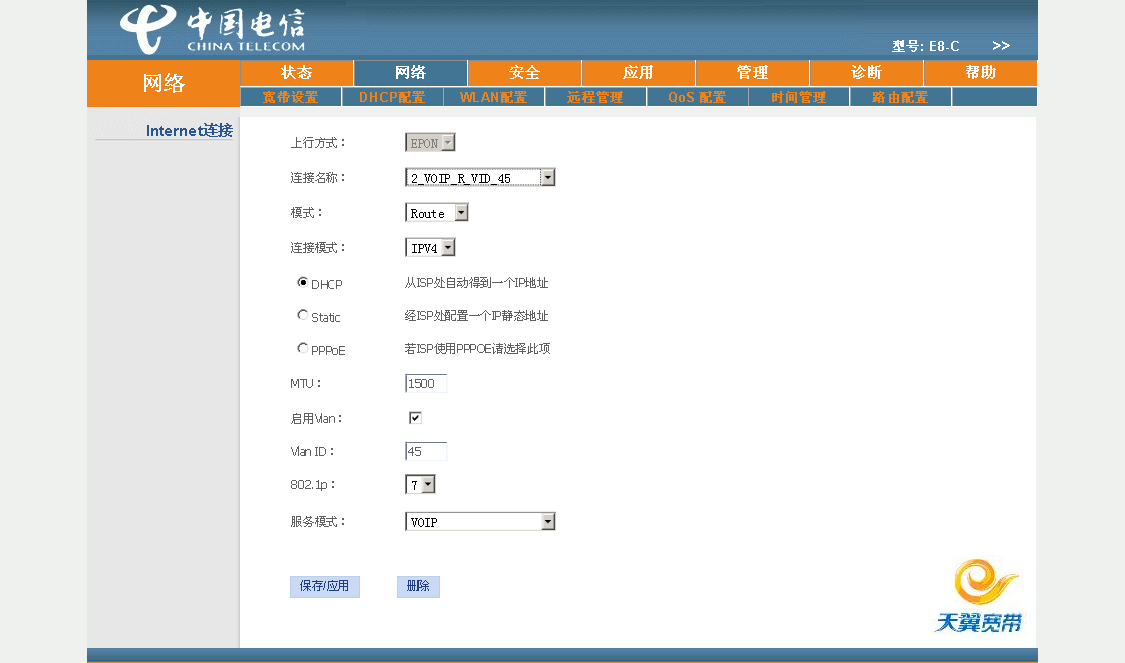This screenshot has width=1125, height=663.
Task: Click the 删除 button
Action: (x=418, y=586)
